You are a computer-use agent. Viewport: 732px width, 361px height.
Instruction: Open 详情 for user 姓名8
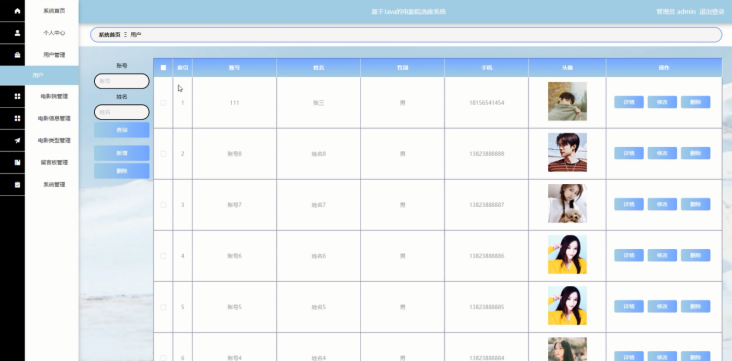(x=629, y=153)
